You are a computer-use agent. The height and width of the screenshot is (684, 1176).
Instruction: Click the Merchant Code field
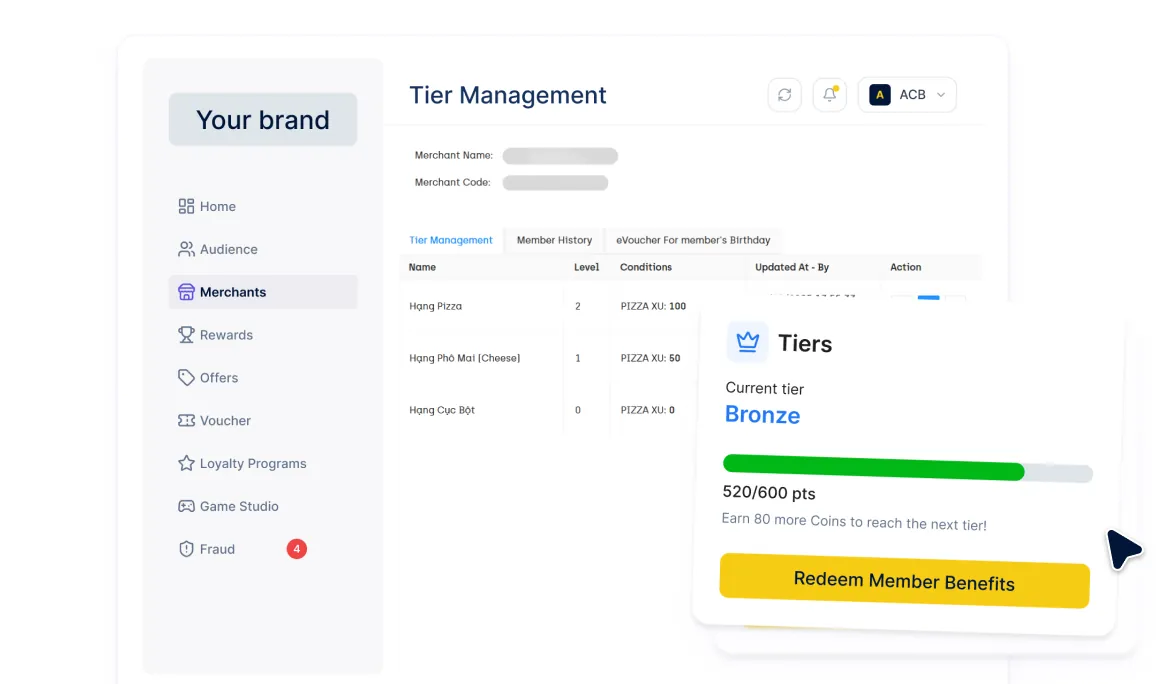pyautogui.click(x=555, y=182)
